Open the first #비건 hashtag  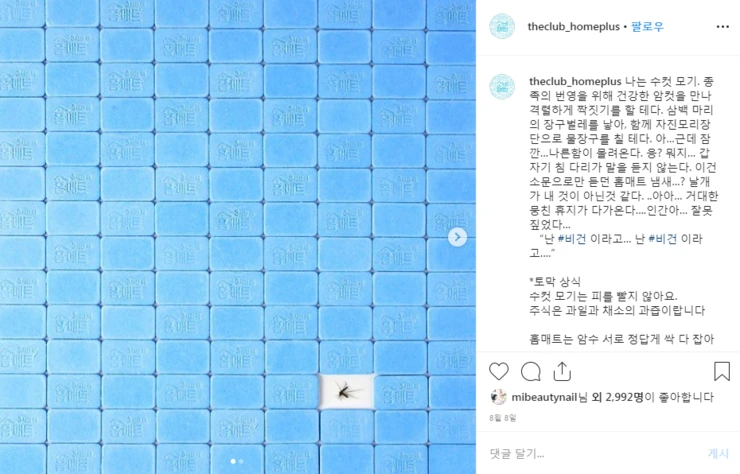tap(572, 239)
